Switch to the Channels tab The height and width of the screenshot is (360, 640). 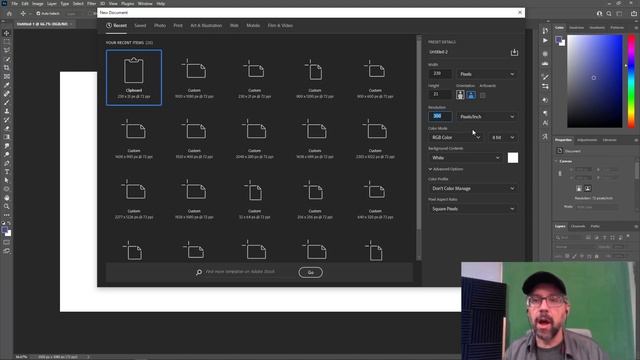point(578,226)
